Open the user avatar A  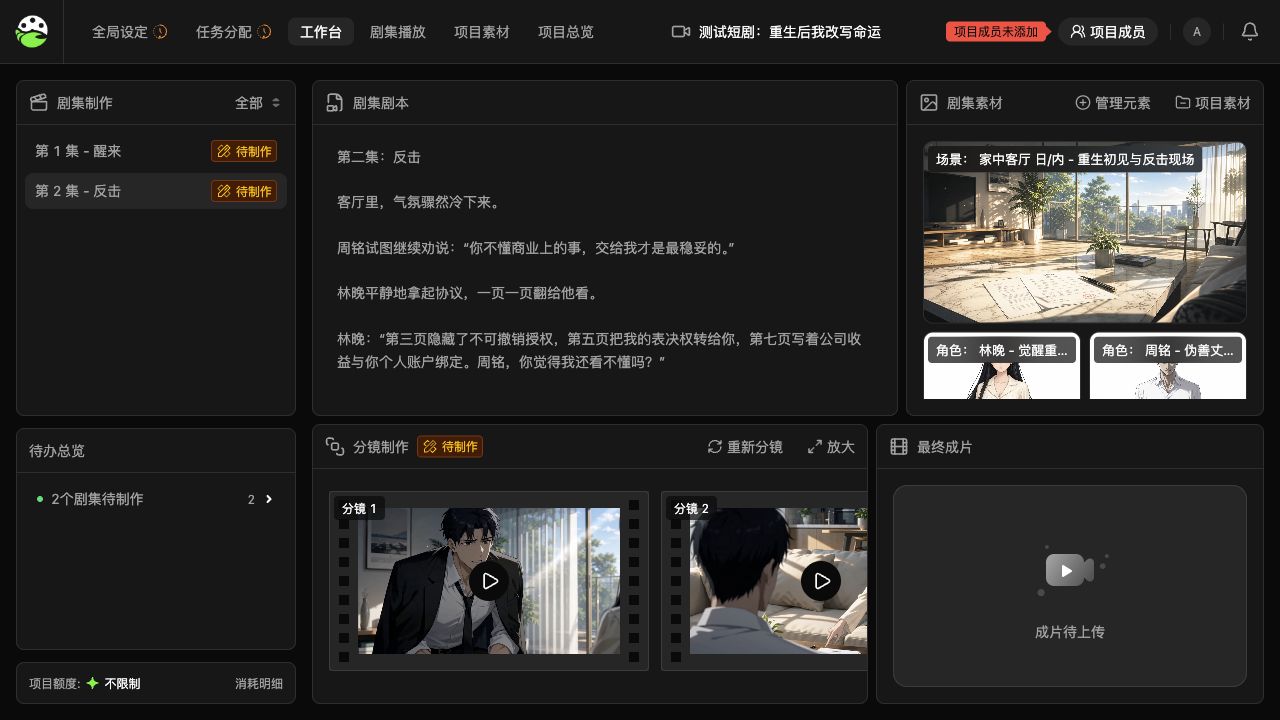[x=1197, y=32]
